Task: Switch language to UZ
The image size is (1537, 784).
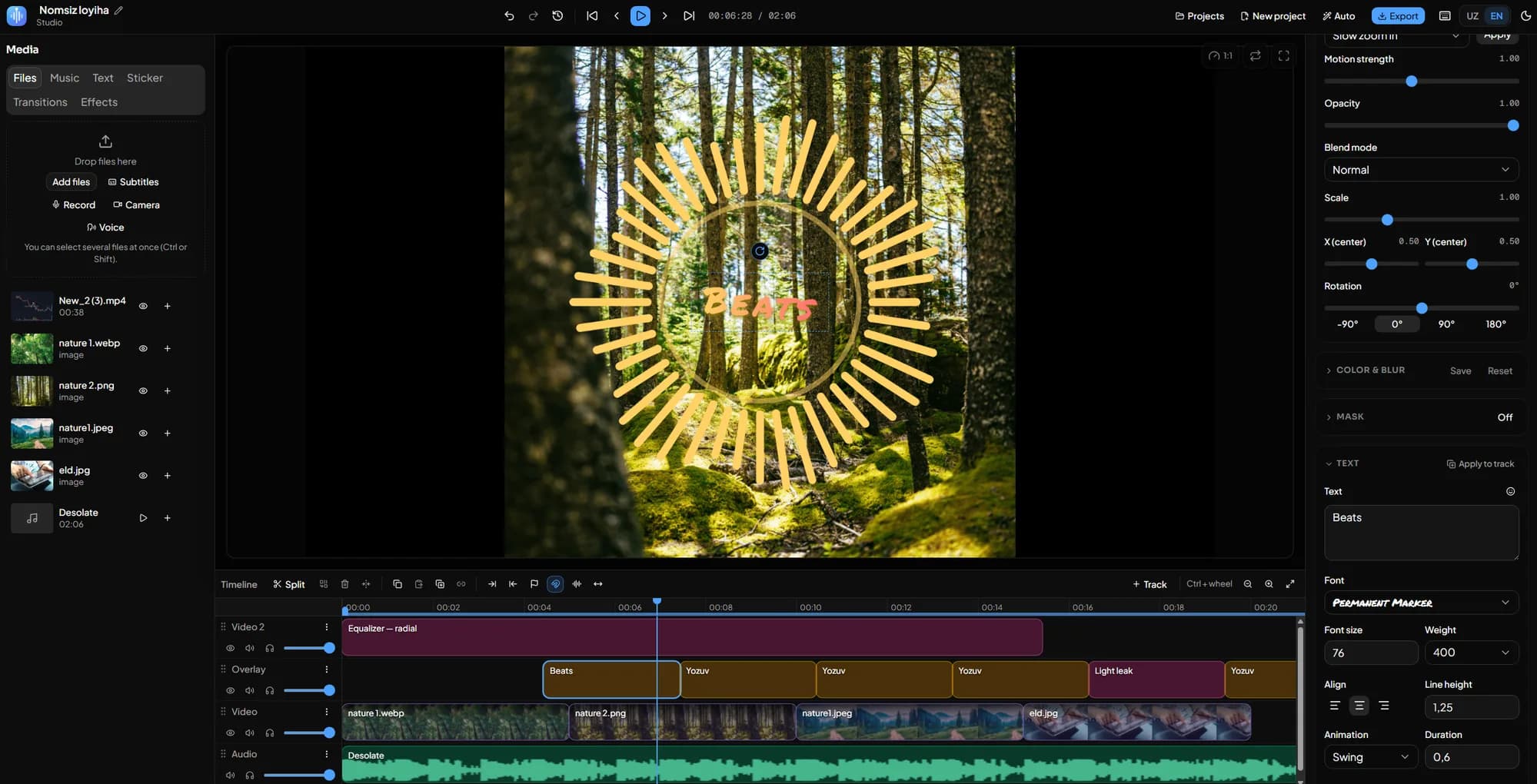Action: [x=1472, y=15]
